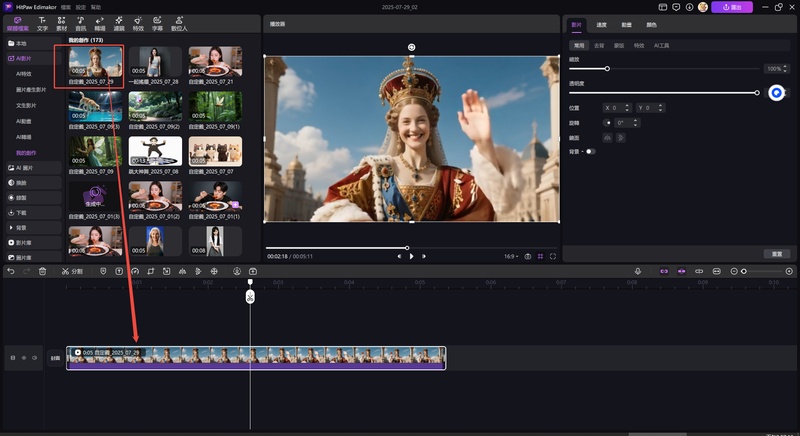Toggle the second purple magnet snapping icon
The width and height of the screenshot is (800, 436).
(x=681, y=271)
